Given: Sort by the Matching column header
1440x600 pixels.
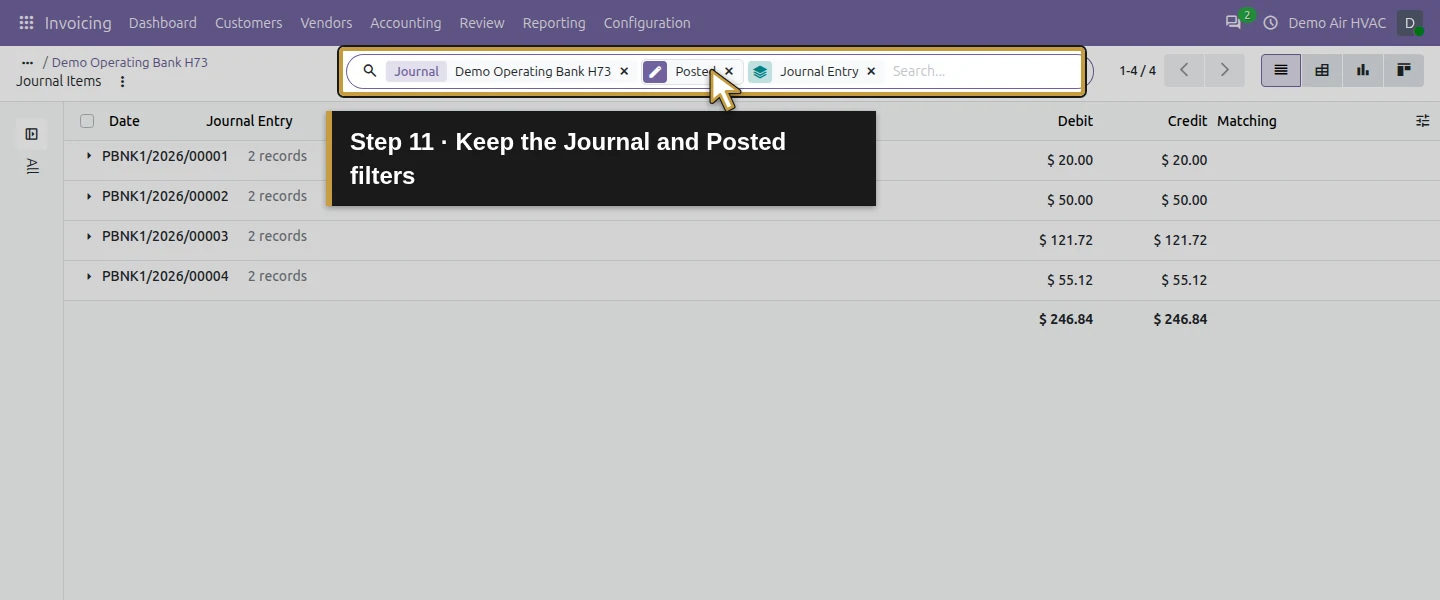Looking at the screenshot, I should (x=1247, y=121).
